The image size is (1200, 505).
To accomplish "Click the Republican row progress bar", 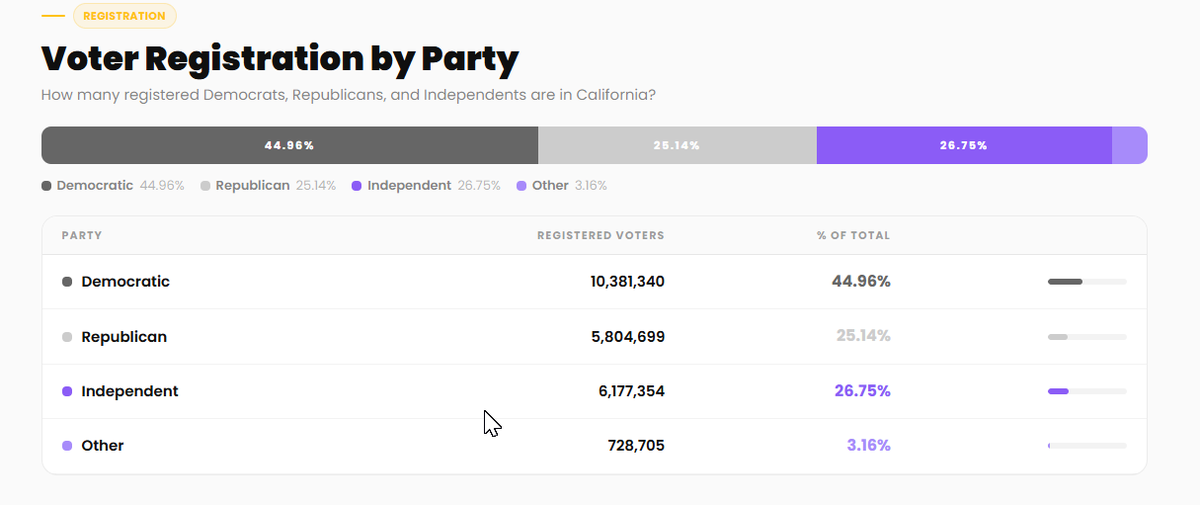I will (x=1087, y=337).
